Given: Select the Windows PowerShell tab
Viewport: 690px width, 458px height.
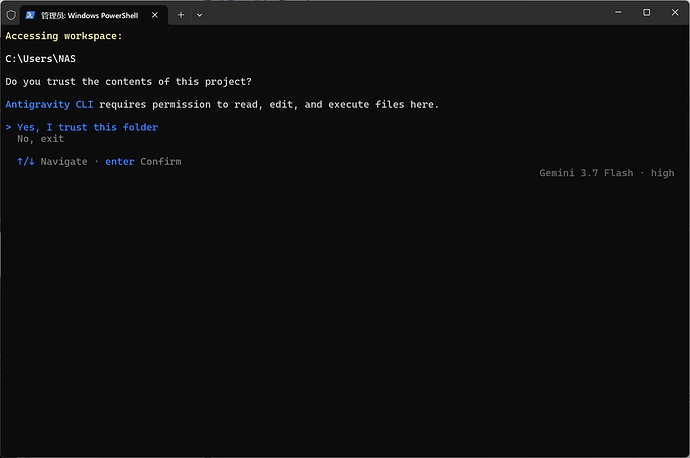Looking at the screenshot, I should tap(94, 15).
